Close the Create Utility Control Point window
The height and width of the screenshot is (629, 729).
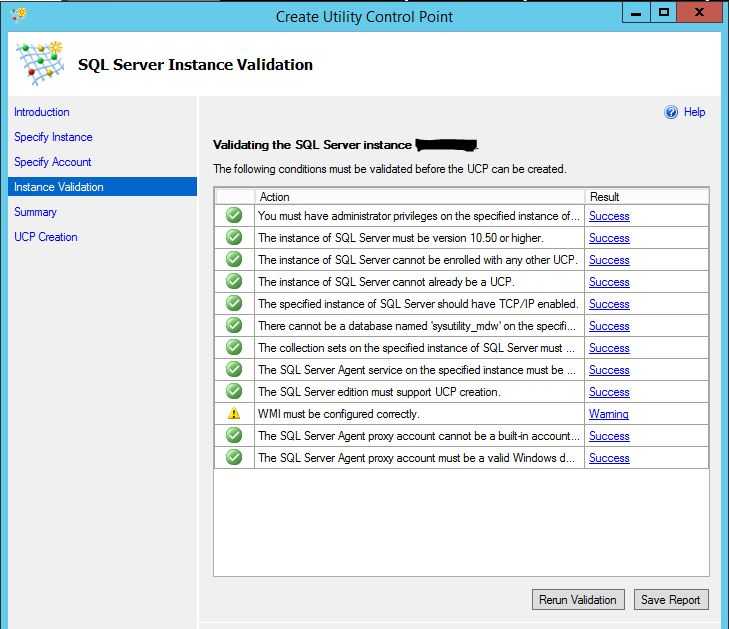tap(699, 13)
